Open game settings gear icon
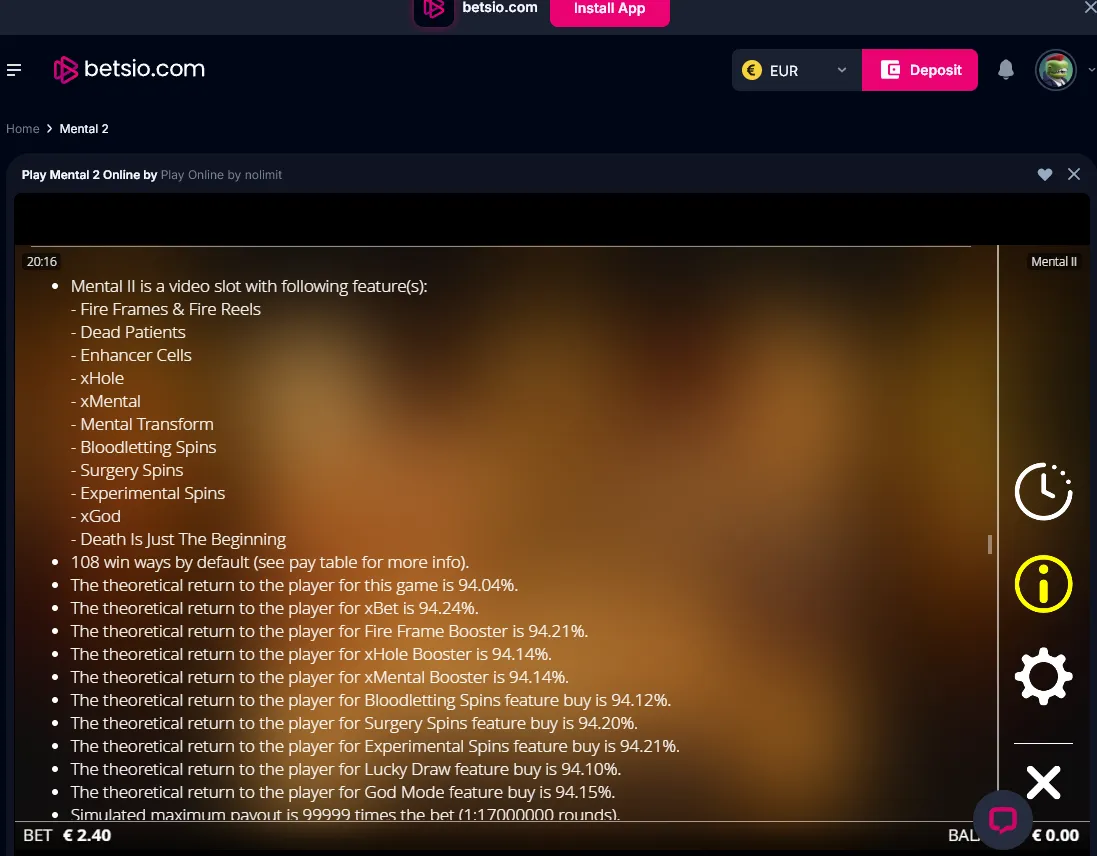Screen dimensions: 1097x856 [x=1043, y=676]
